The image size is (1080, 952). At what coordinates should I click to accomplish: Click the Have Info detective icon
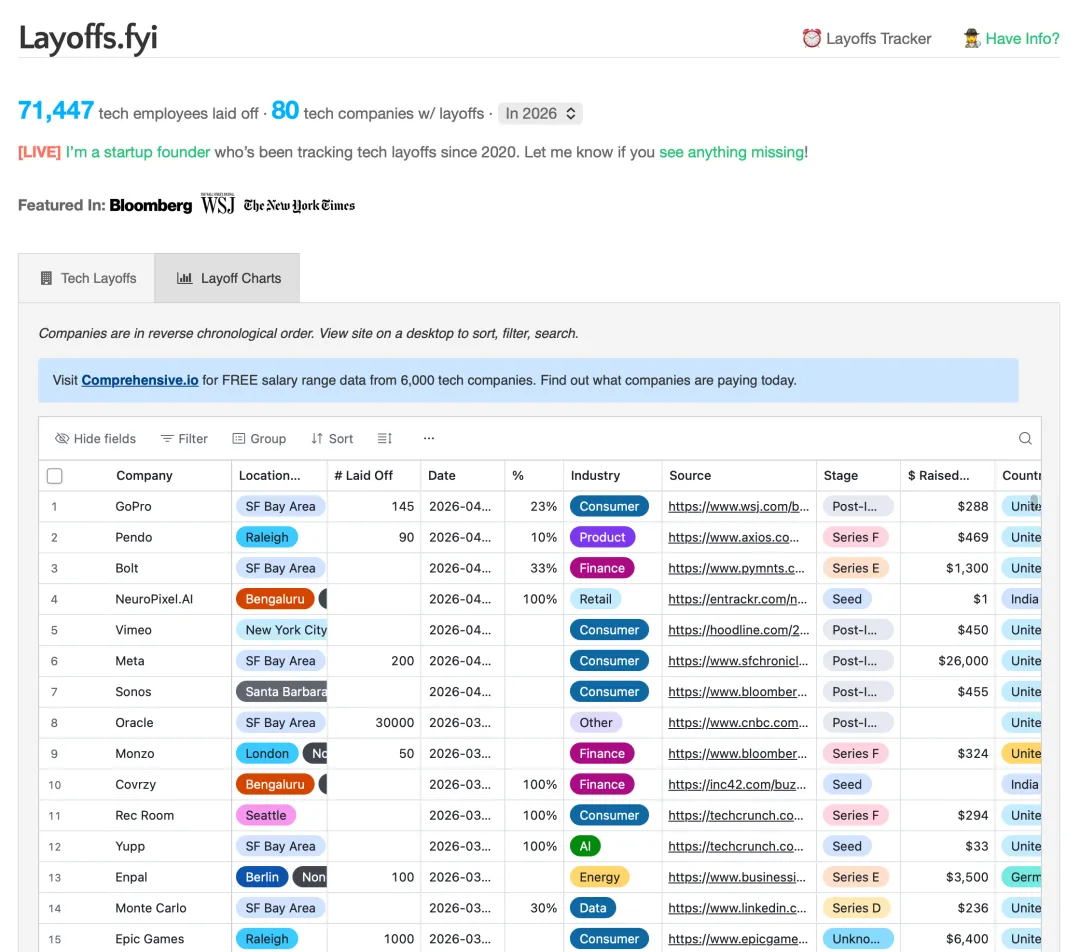(x=972, y=39)
